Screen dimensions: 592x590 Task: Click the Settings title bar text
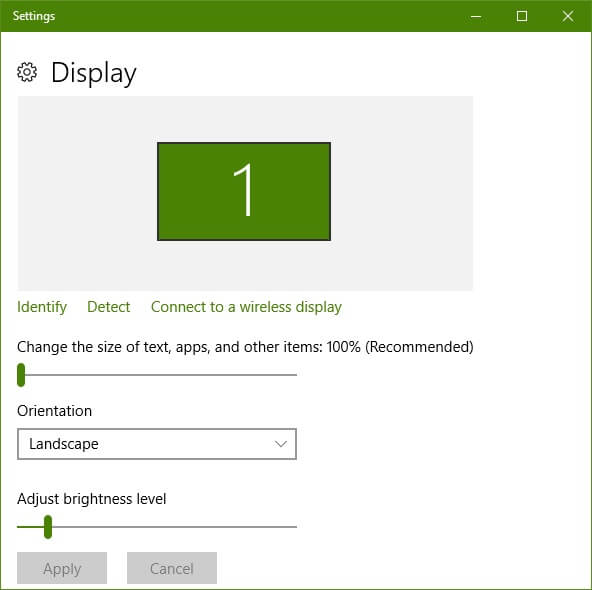(x=34, y=16)
